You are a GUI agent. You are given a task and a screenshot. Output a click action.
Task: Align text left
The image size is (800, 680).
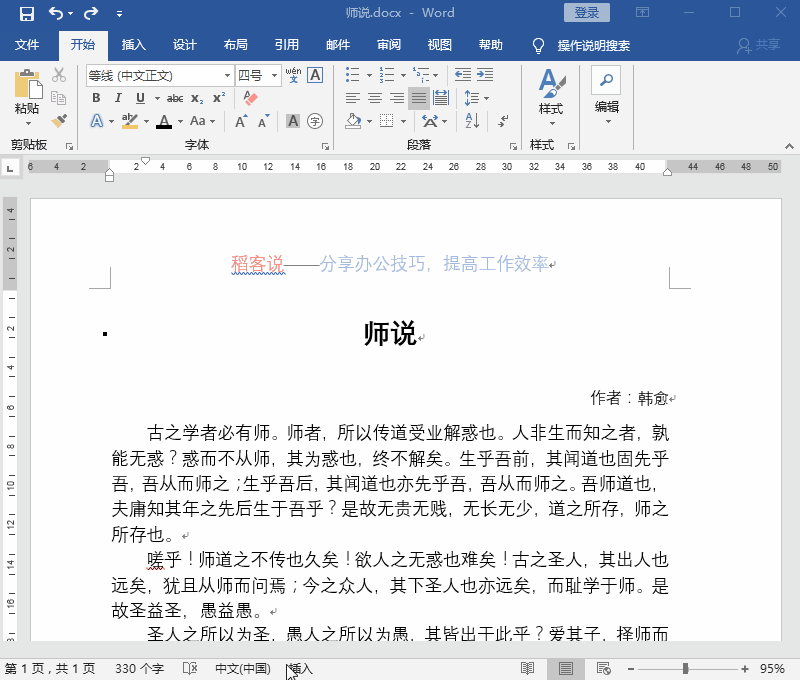[x=353, y=98]
